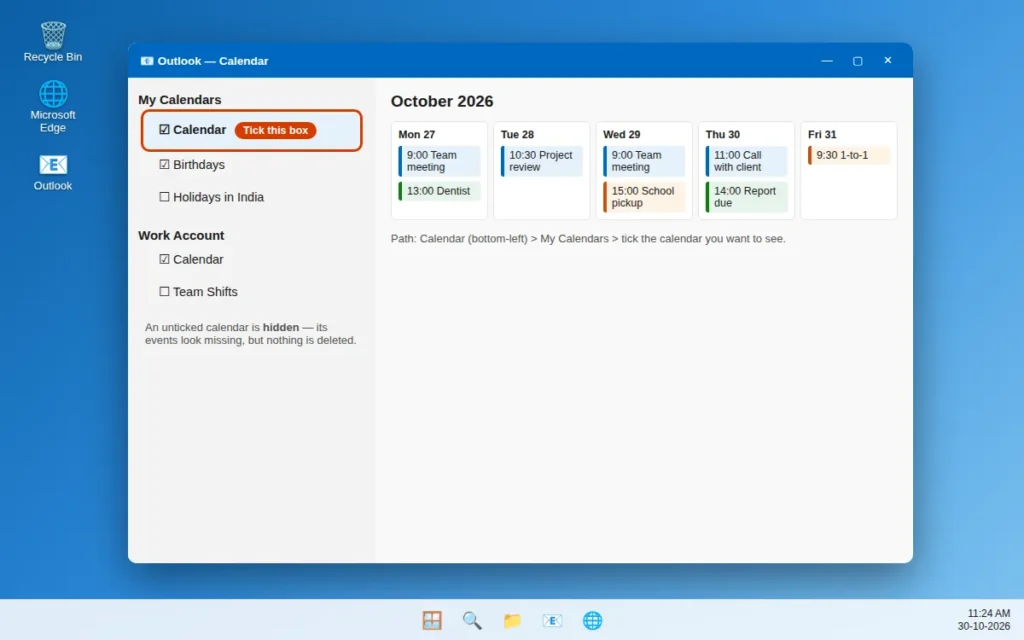Screen dimensions: 1024x640
Task: Select the Mon 27 day header
Action: pos(417,134)
